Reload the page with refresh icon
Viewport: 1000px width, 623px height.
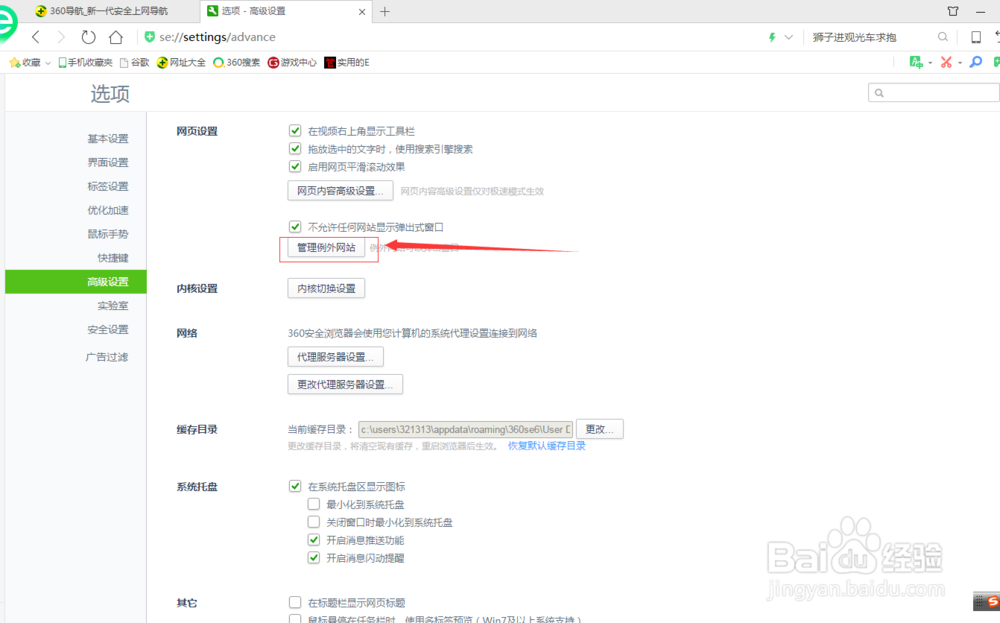click(x=88, y=37)
